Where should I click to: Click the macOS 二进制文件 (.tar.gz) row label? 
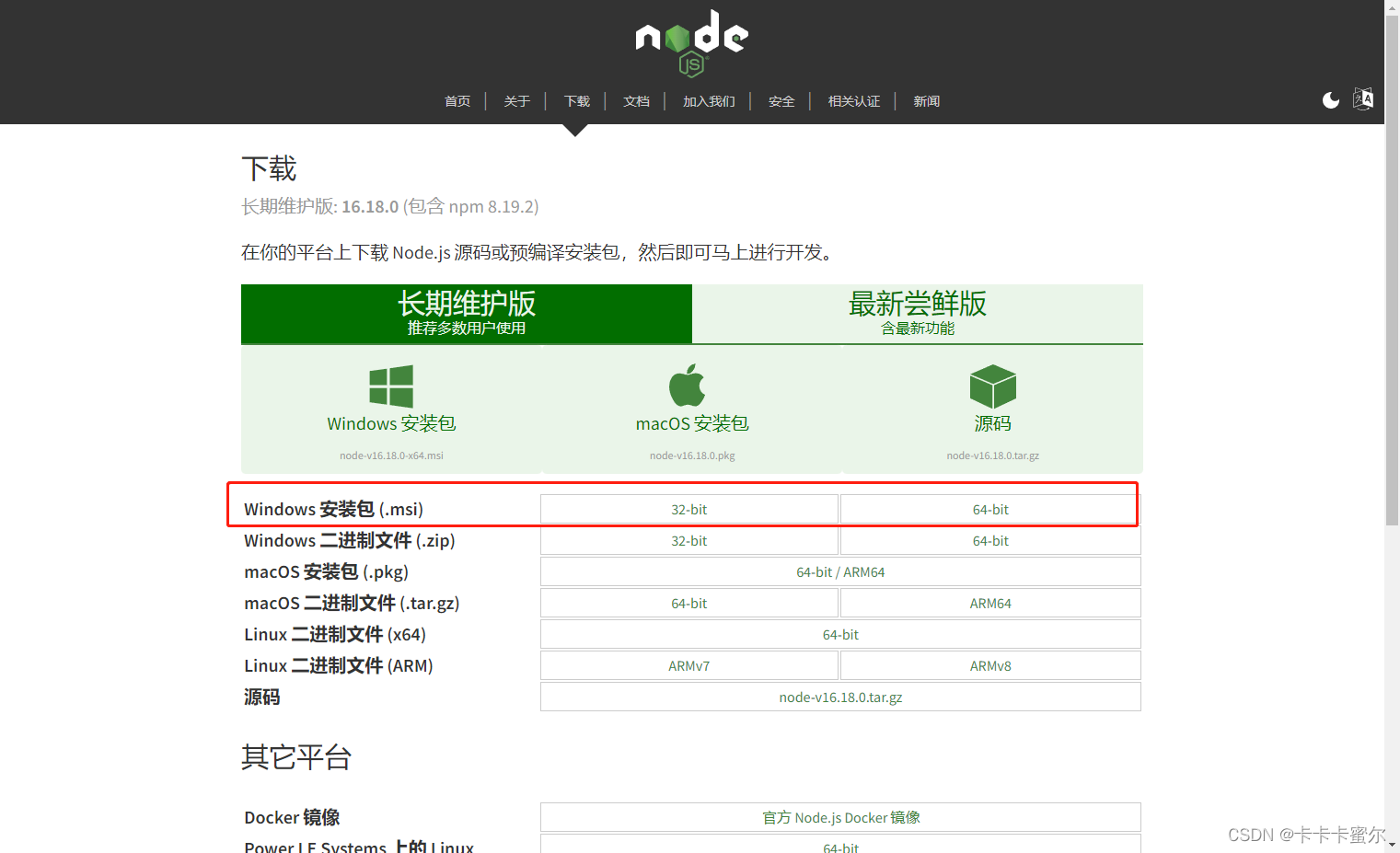(x=352, y=604)
